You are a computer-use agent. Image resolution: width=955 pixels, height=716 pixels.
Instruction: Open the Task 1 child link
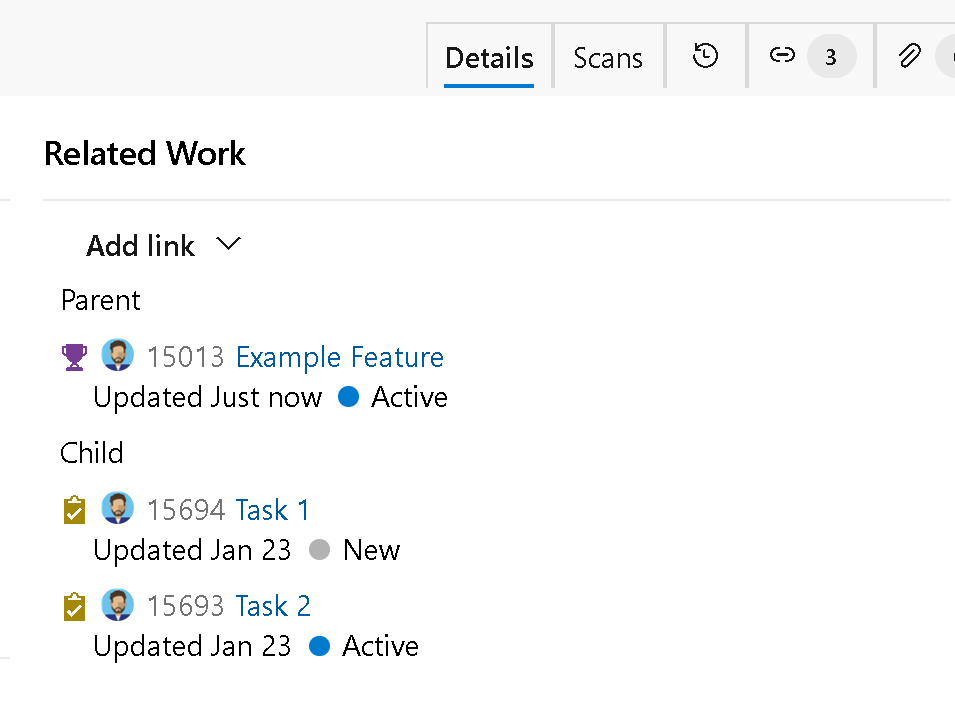click(272, 510)
